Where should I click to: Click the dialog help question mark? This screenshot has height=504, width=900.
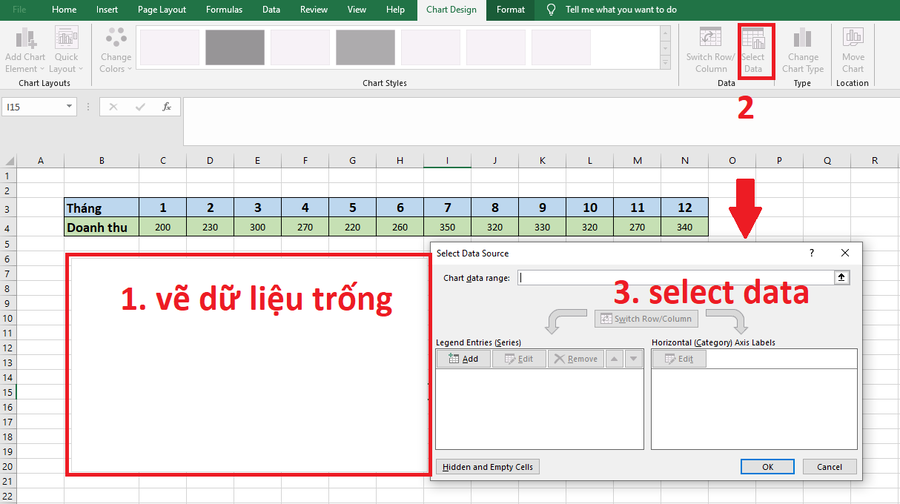point(812,253)
